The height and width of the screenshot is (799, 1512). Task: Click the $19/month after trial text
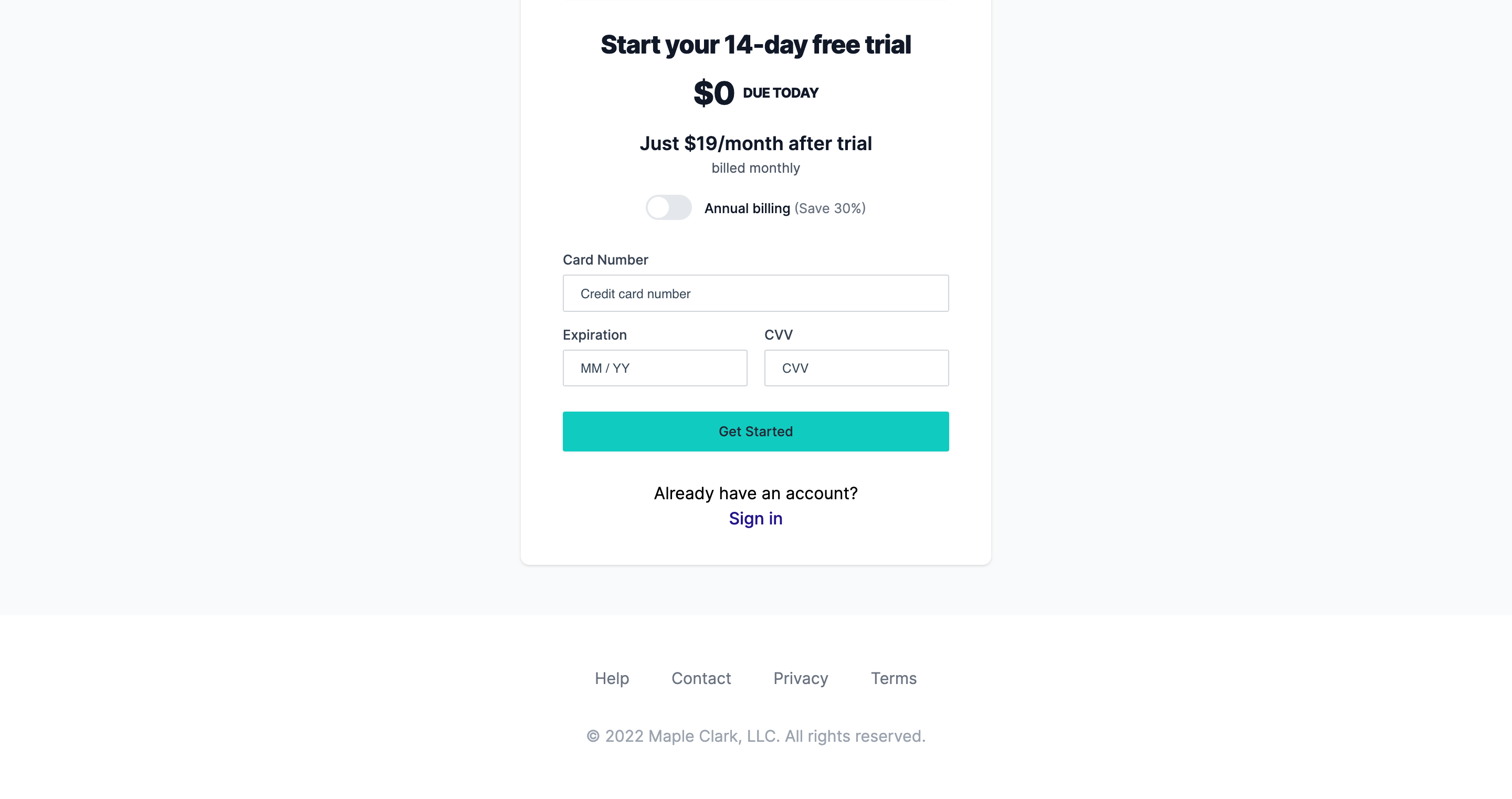point(755,143)
